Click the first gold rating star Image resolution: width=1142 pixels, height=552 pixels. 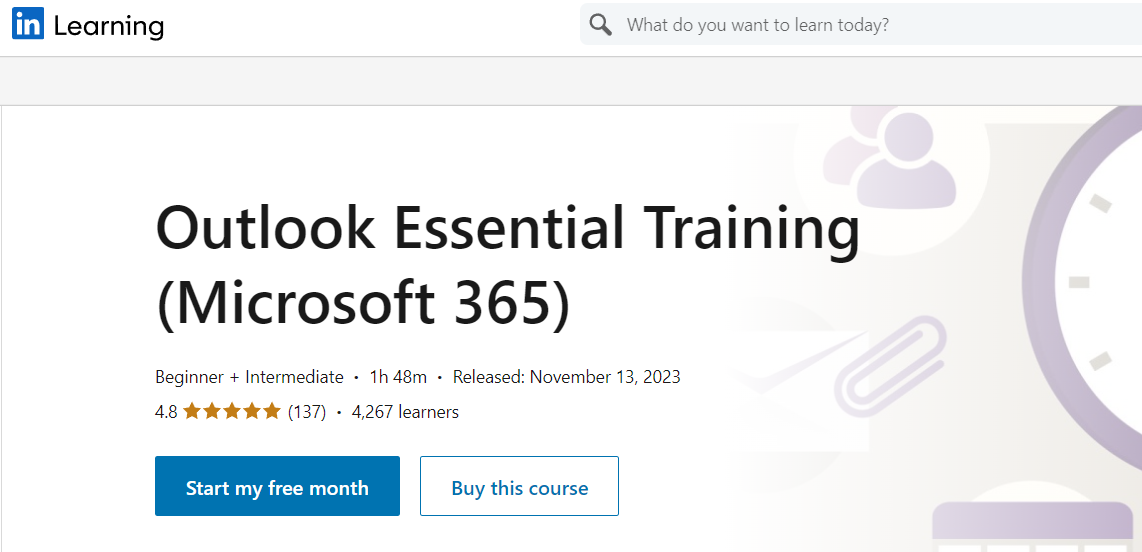(193, 411)
